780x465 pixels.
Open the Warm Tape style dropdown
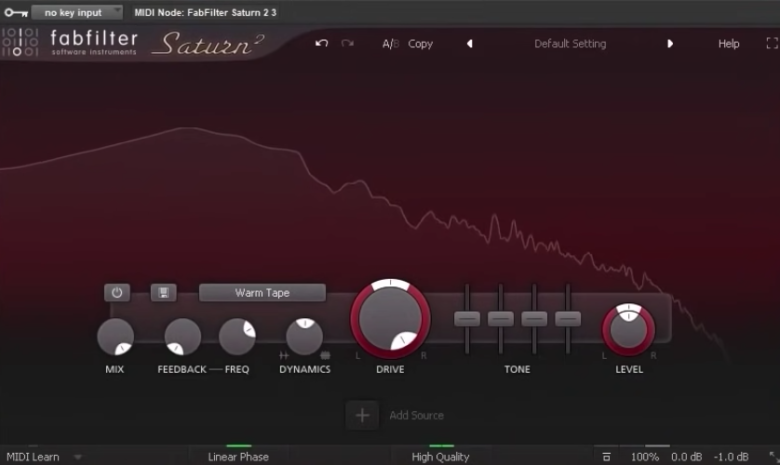(x=262, y=292)
